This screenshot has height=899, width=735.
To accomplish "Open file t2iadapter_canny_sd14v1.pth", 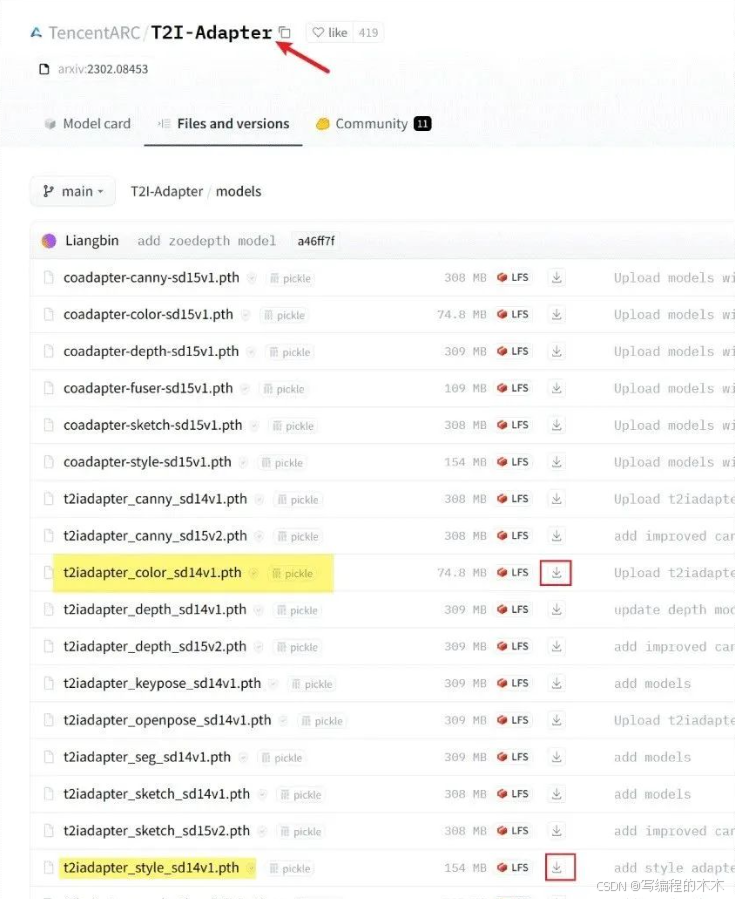I will pyautogui.click(x=155, y=499).
